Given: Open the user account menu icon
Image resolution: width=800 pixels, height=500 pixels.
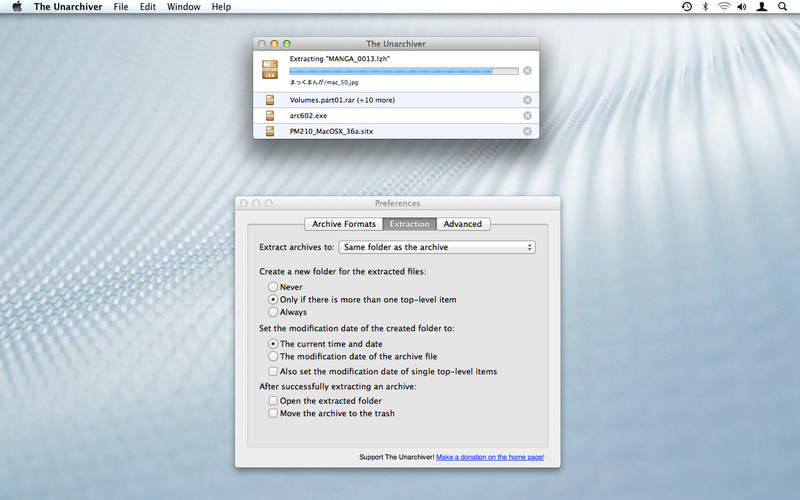Looking at the screenshot, I should 762,7.
